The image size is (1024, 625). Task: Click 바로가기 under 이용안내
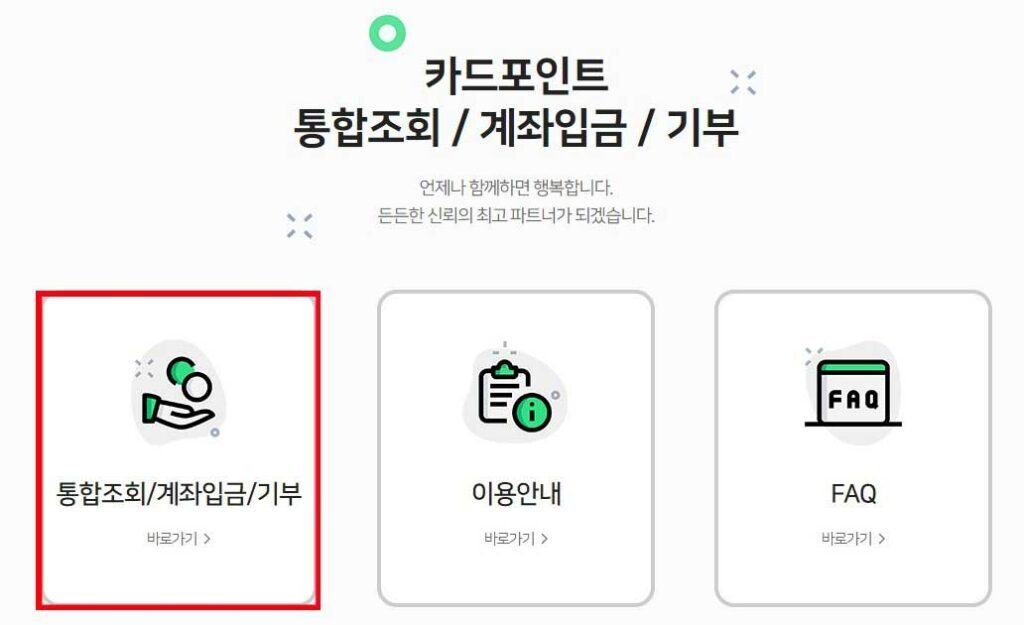point(509,539)
